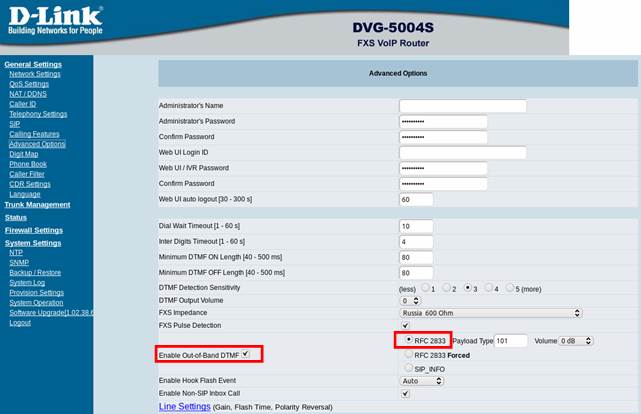
Task: Open Trunk Management section
Action: (37, 204)
